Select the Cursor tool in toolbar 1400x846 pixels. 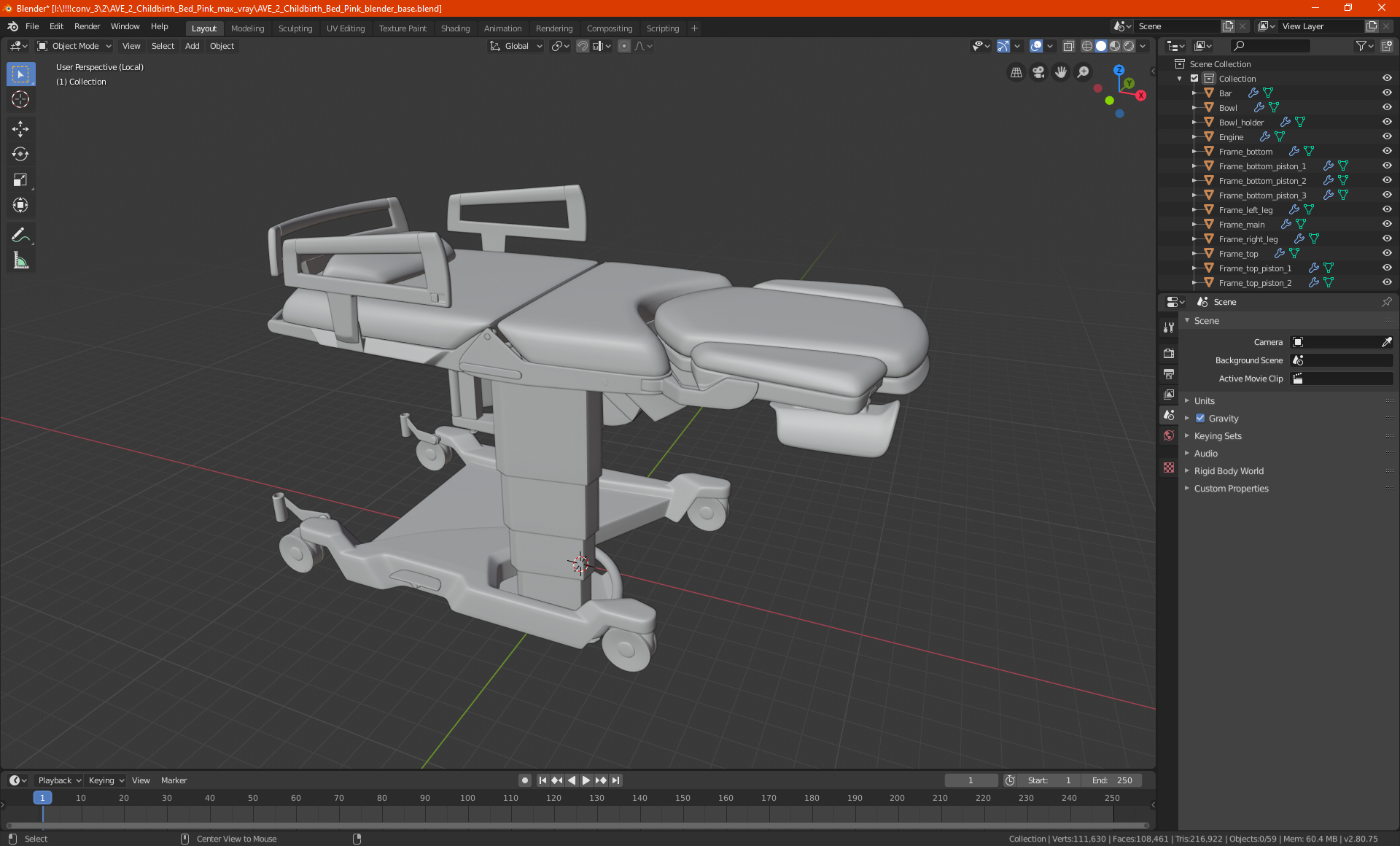20,100
